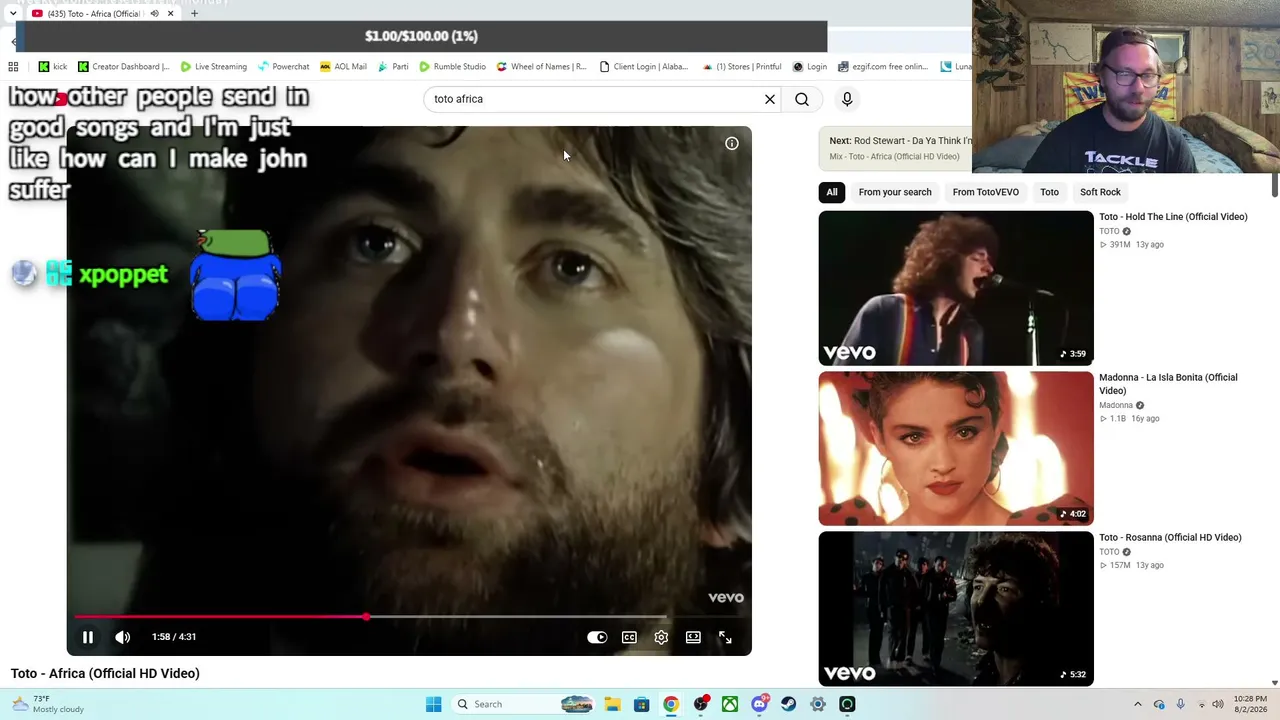Open OBS Studio from the taskbar
The width and height of the screenshot is (1280, 720).
(x=701, y=704)
